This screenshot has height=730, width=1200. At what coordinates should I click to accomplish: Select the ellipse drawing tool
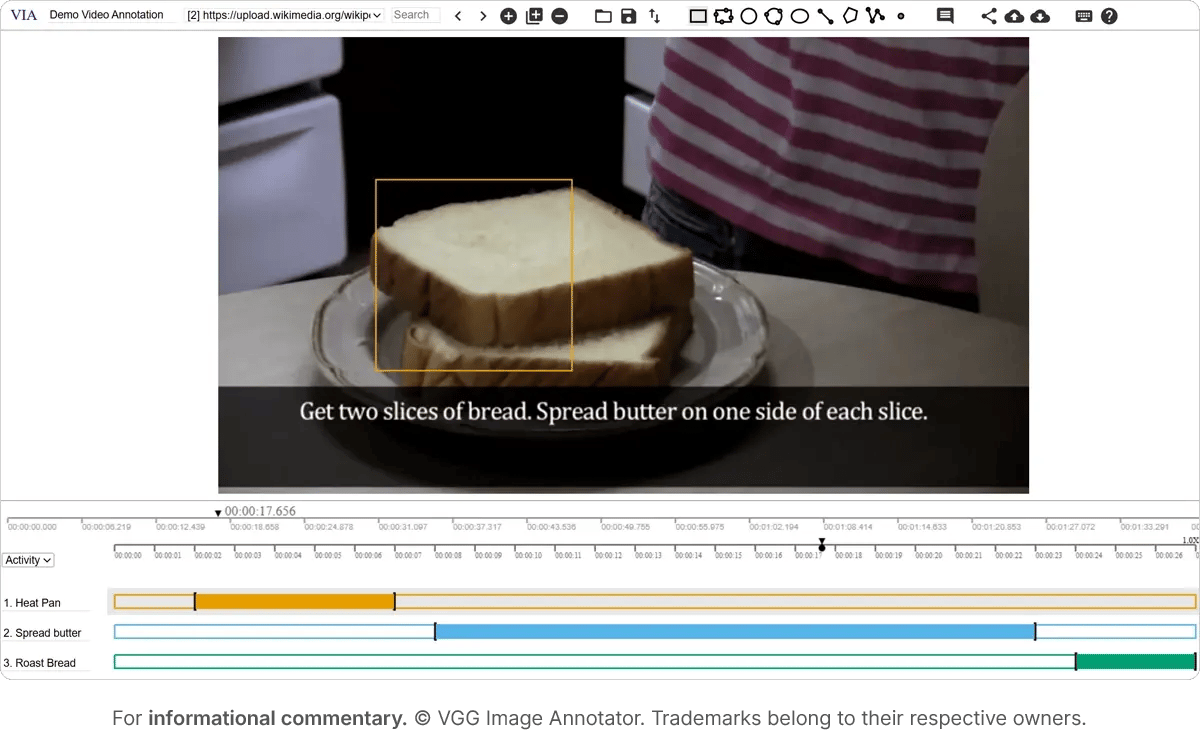(798, 15)
